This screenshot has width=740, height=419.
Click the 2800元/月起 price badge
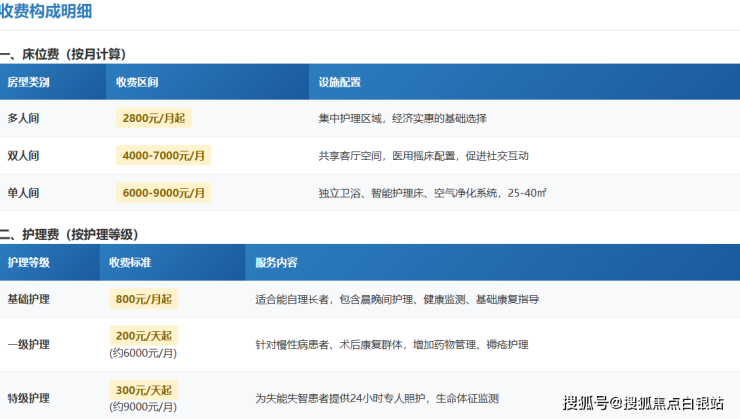(154, 118)
